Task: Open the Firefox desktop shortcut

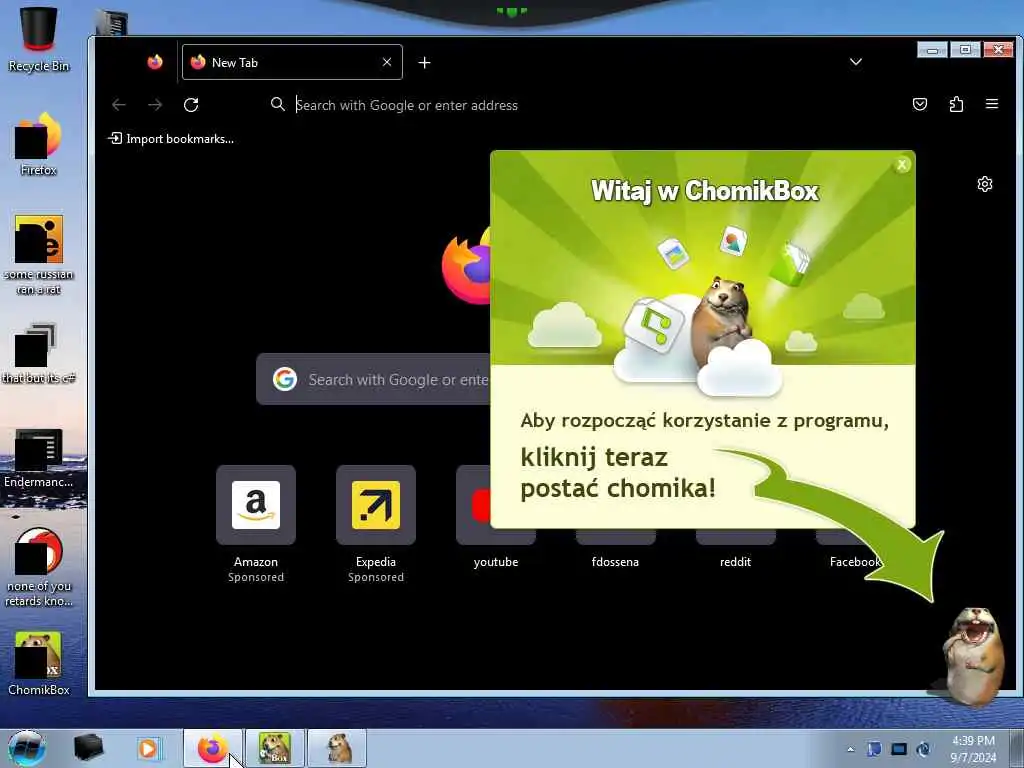Action: coord(39,143)
